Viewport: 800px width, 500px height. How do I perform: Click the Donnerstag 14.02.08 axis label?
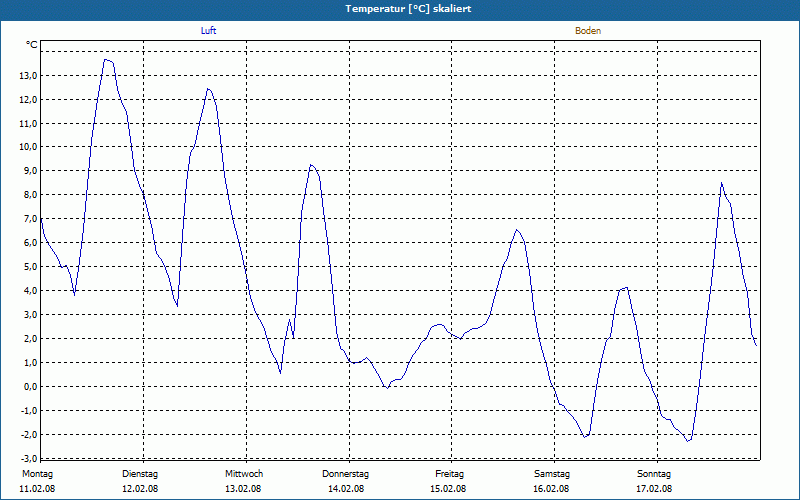(345, 481)
